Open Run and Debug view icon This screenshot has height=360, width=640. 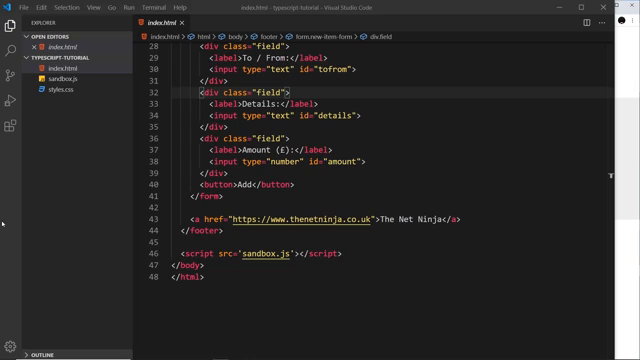[x=10, y=100]
